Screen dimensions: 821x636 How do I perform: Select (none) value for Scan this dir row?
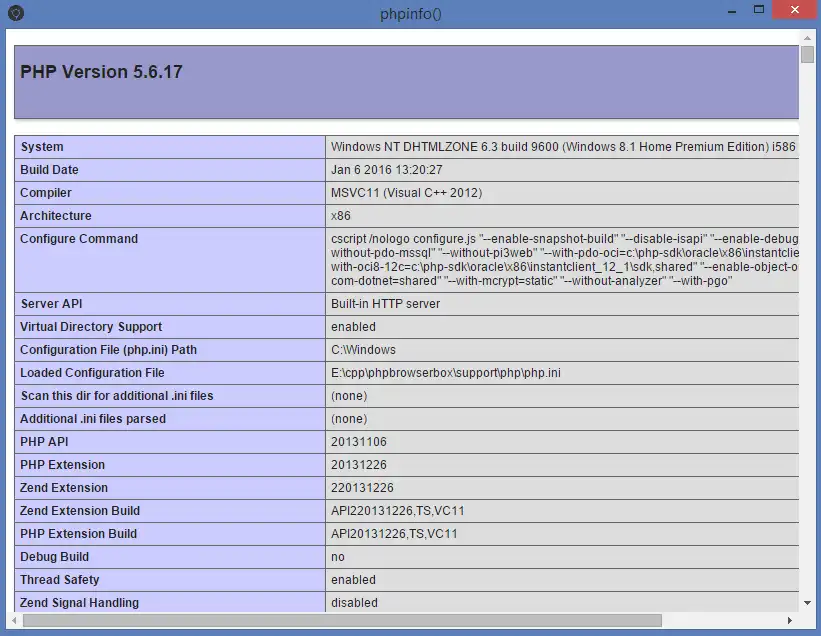pos(349,396)
